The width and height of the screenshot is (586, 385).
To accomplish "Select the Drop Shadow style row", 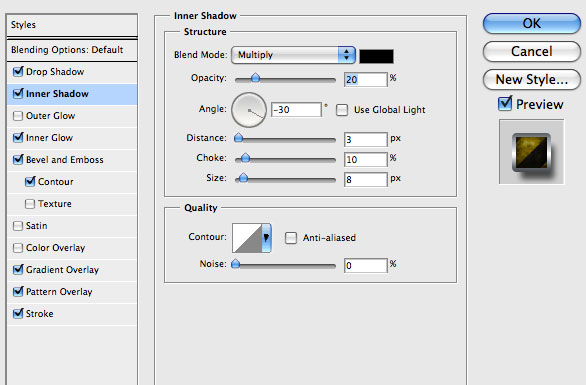I will tap(72, 72).
